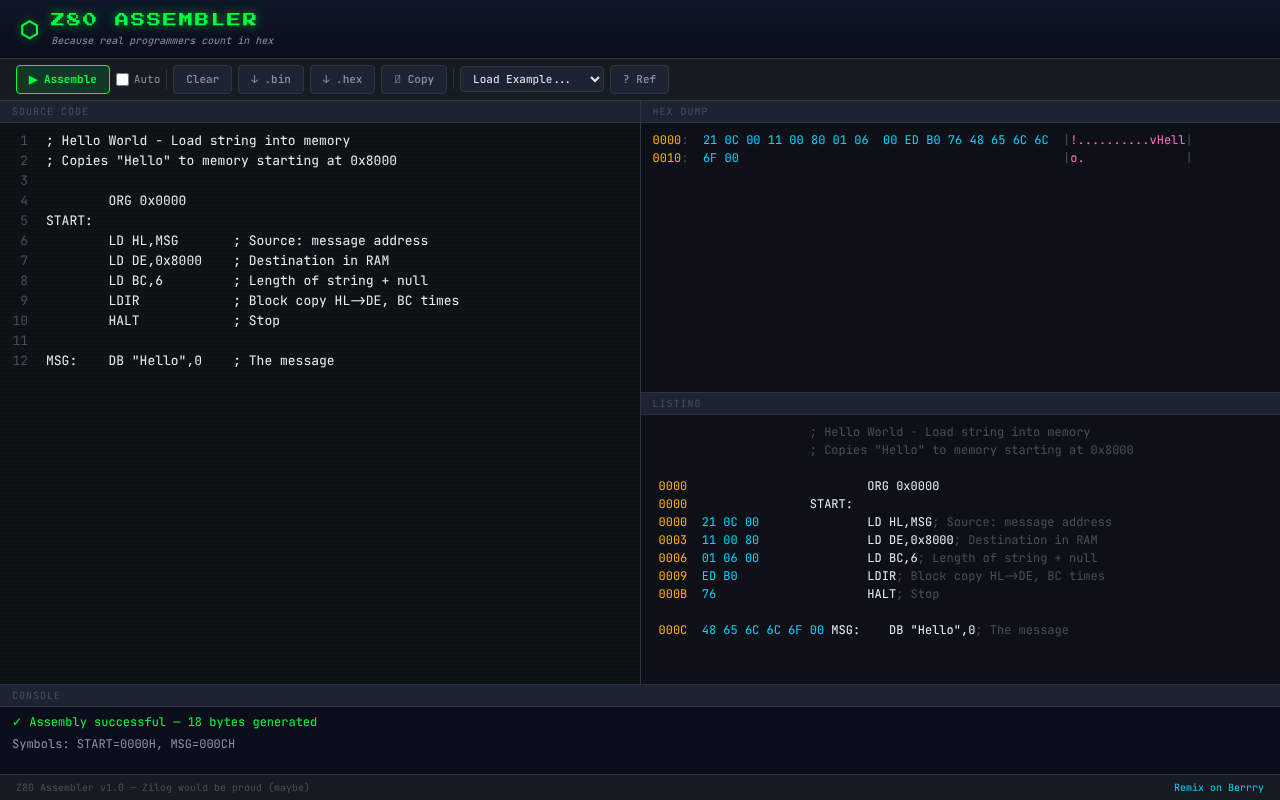Click the MSG: DB "Hello",0 source line
Screen dimensions: 1280x800
(x=124, y=361)
